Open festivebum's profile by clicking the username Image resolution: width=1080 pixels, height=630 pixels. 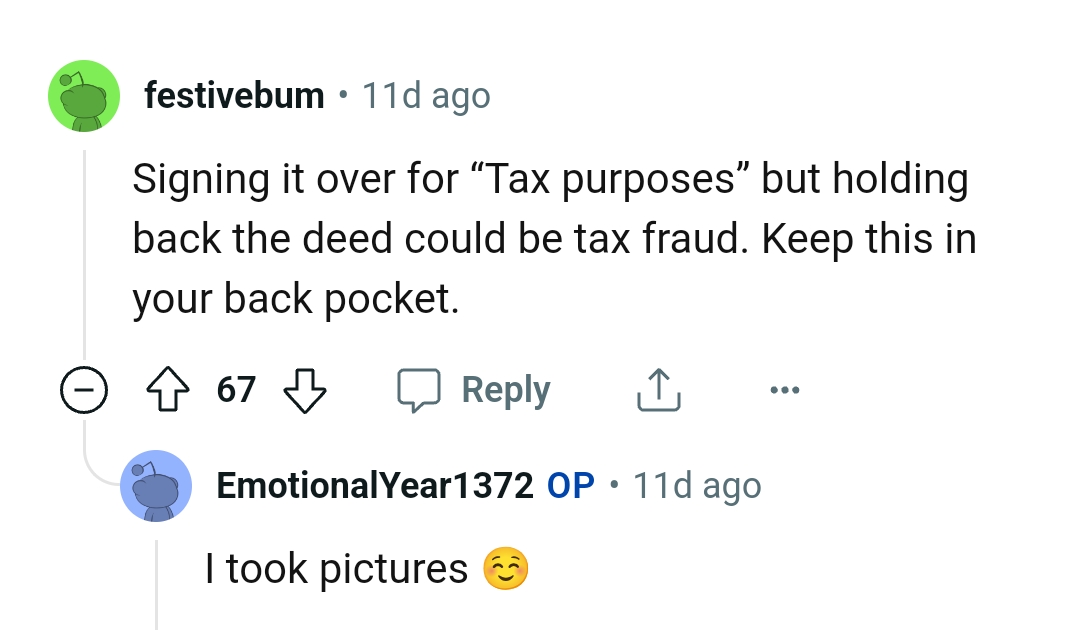pos(235,95)
